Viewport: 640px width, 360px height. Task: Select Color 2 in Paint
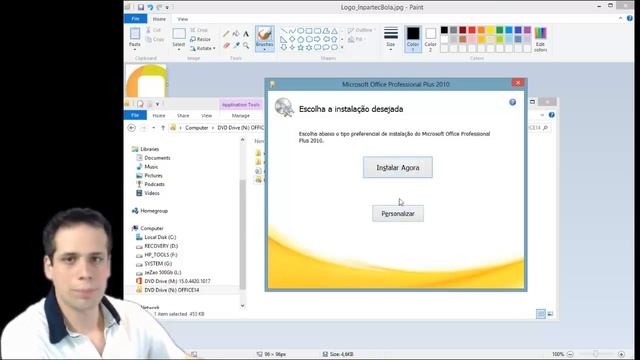(x=431, y=39)
